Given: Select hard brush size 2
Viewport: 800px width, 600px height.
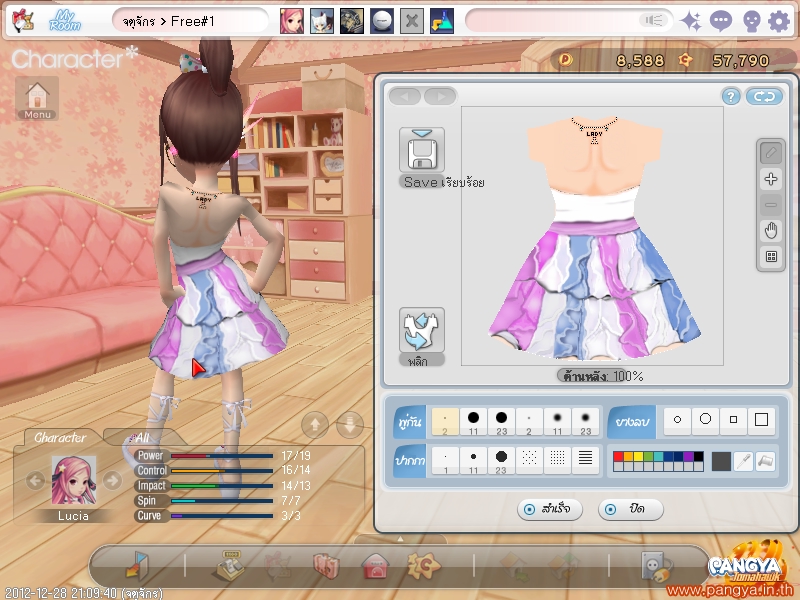Looking at the screenshot, I should point(445,422).
